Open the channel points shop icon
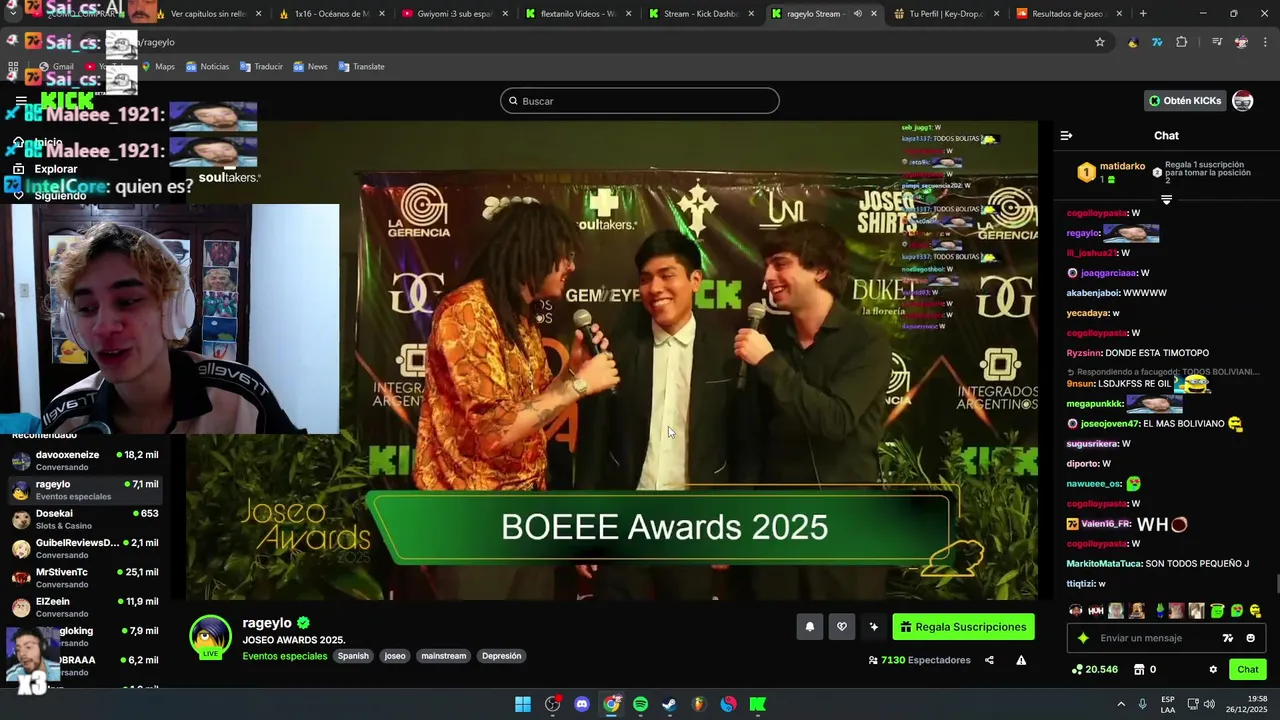The height and width of the screenshot is (720, 1280). click(x=1138, y=670)
